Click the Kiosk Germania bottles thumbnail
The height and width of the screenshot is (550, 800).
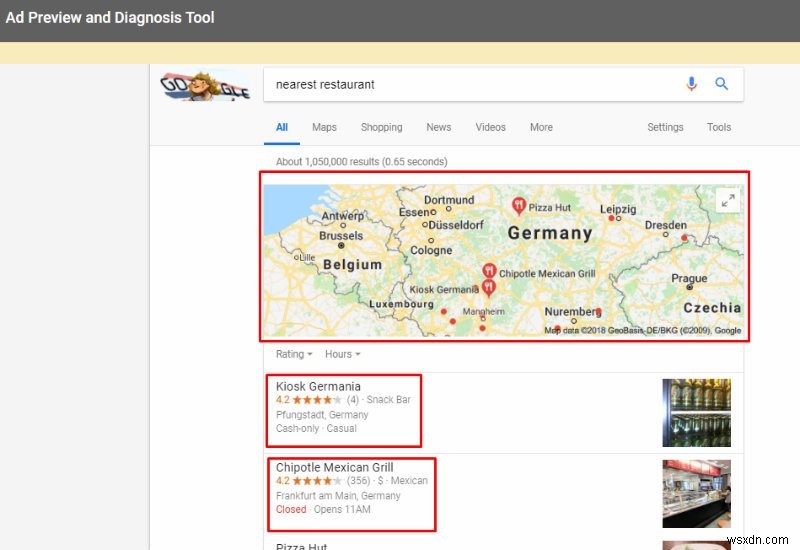[x=696, y=413]
